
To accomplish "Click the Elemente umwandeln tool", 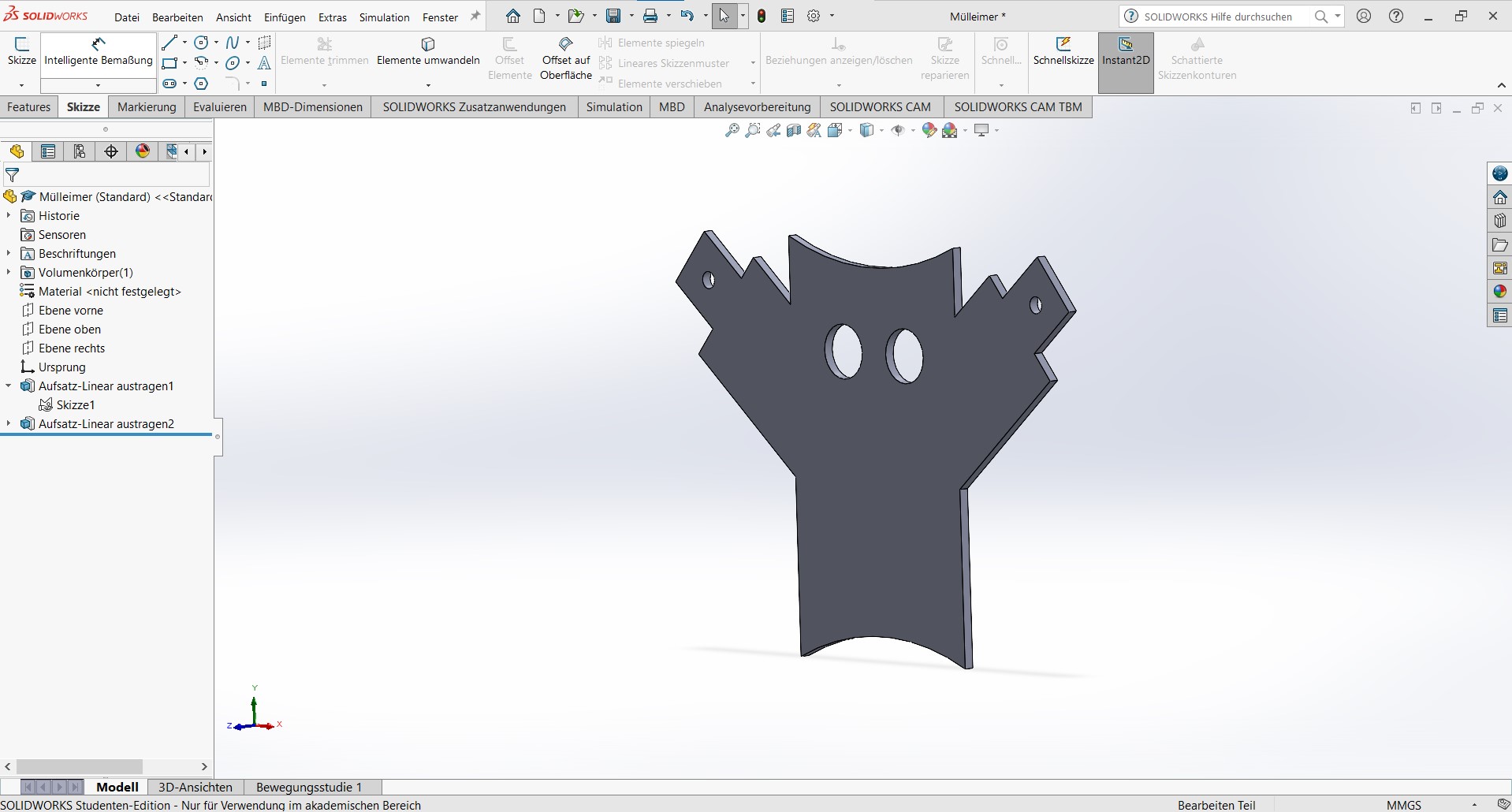I will tap(428, 52).
